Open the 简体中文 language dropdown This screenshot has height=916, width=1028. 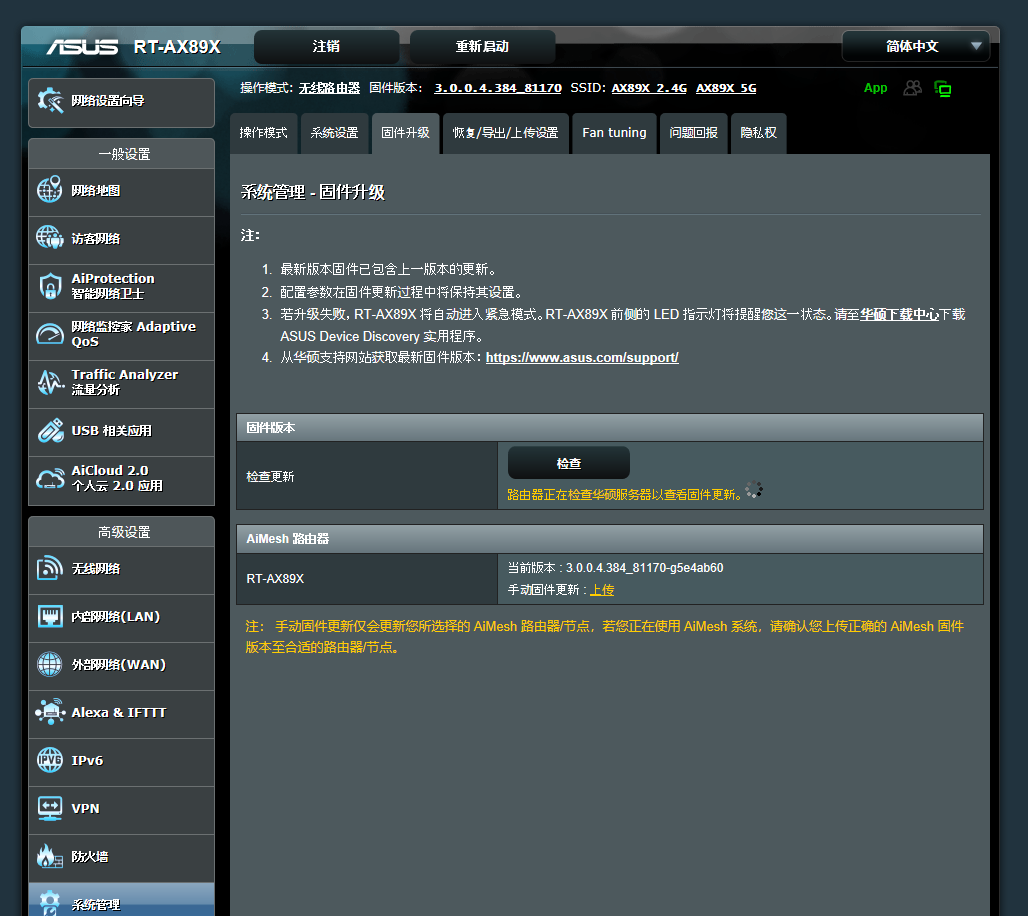915,46
